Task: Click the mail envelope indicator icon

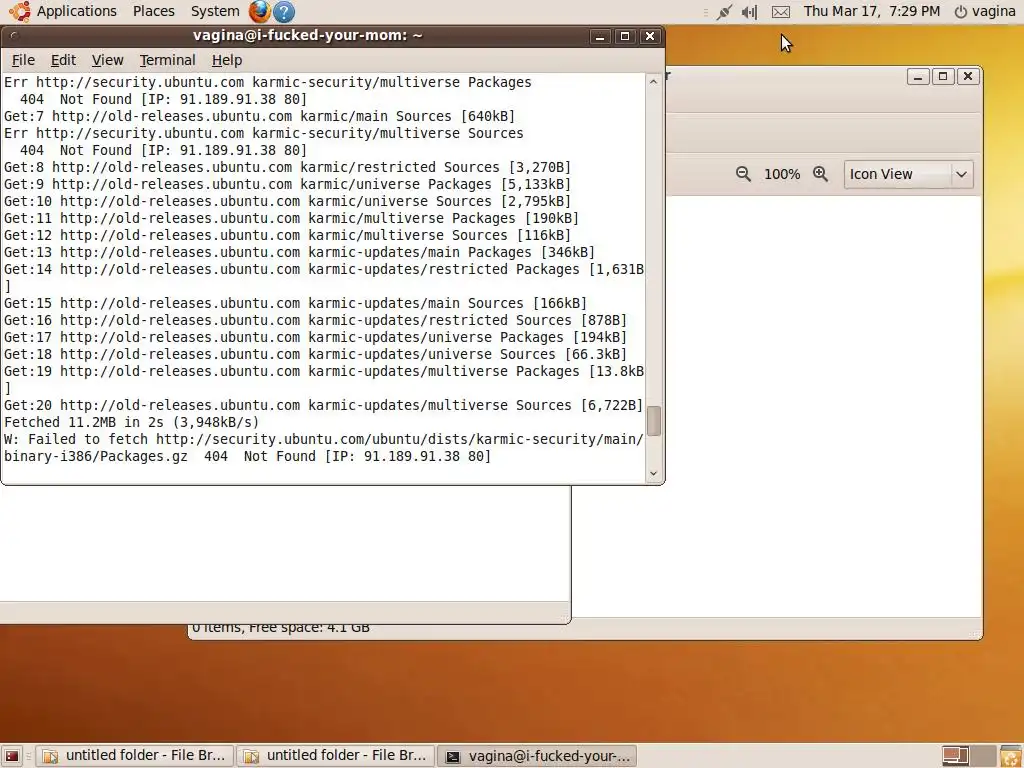Action: (780, 12)
